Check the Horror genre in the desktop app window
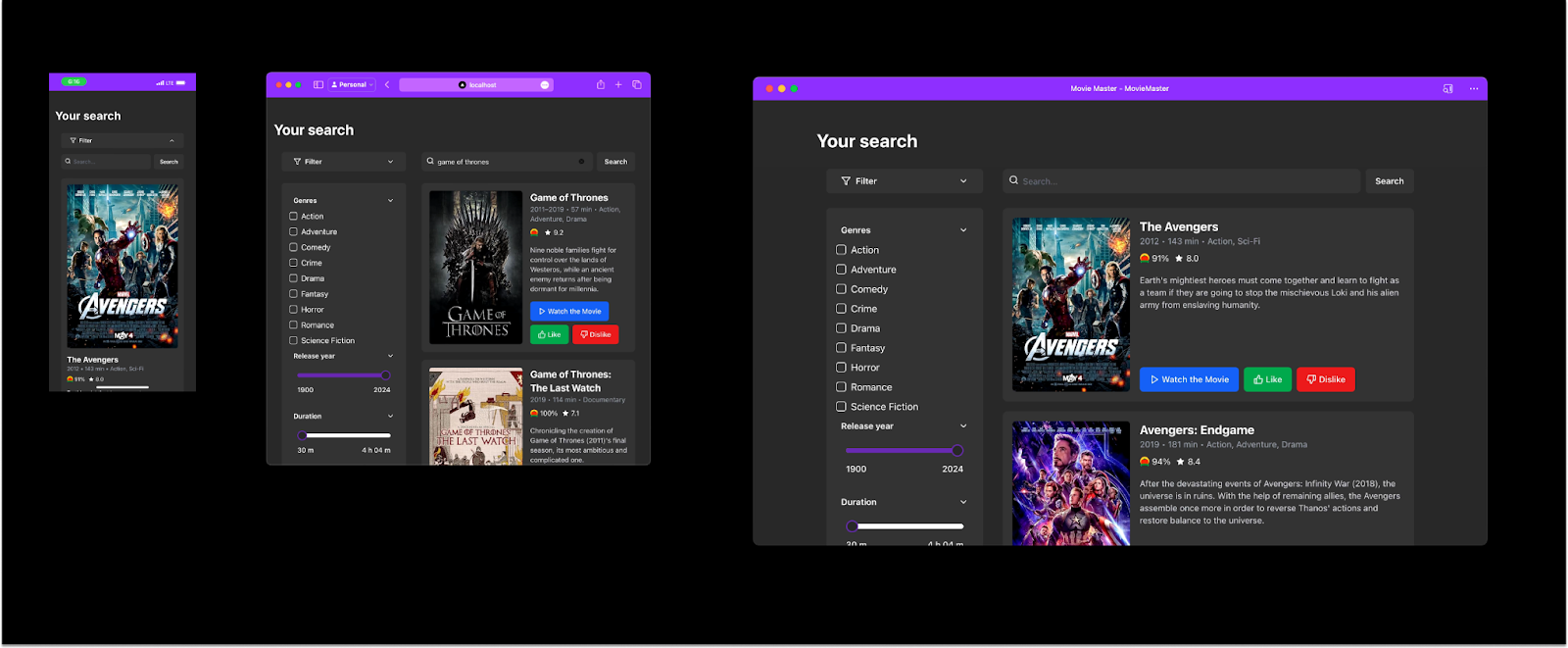 click(841, 368)
